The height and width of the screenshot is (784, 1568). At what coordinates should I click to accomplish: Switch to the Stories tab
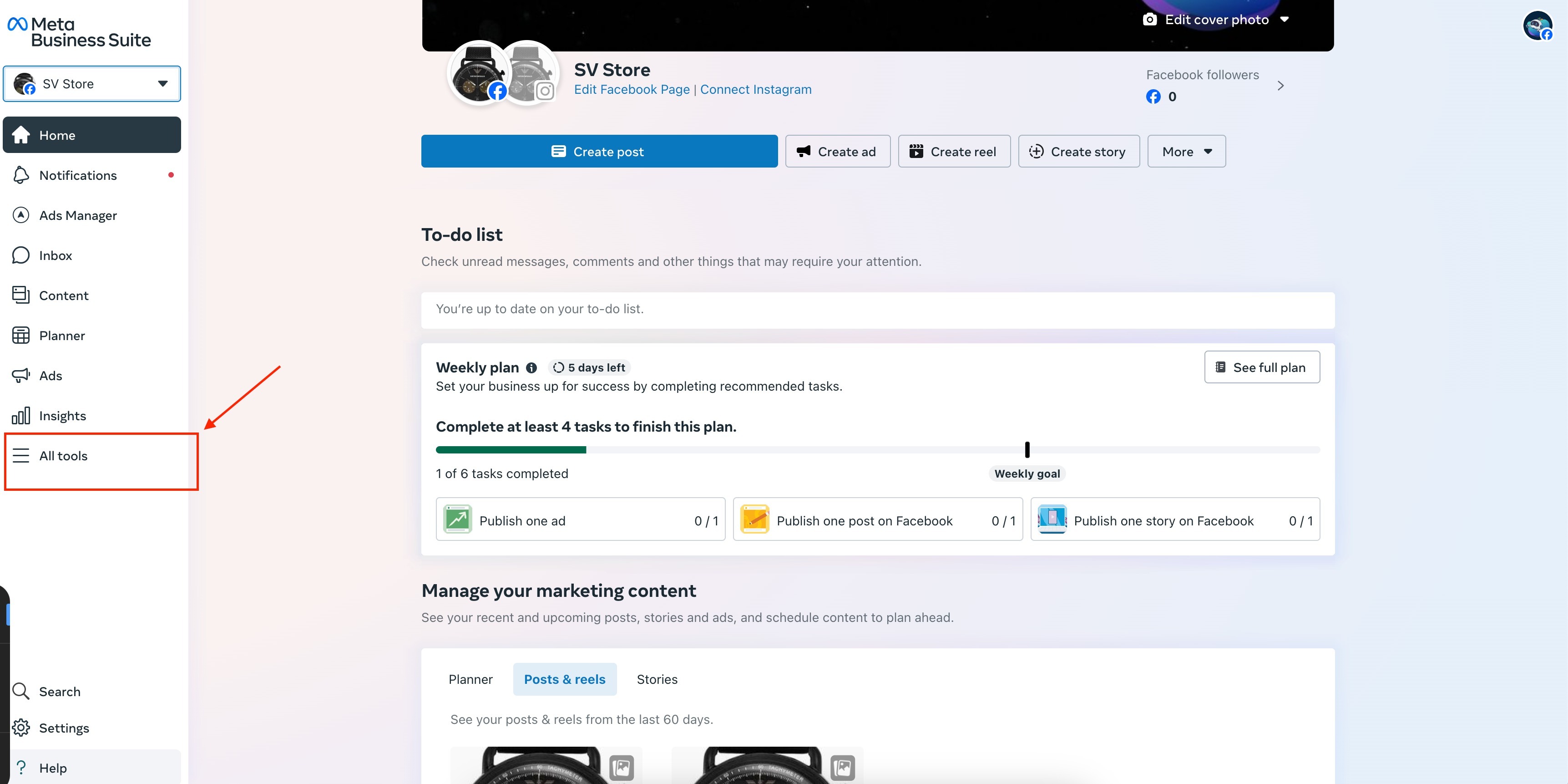click(x=657, y=679)
